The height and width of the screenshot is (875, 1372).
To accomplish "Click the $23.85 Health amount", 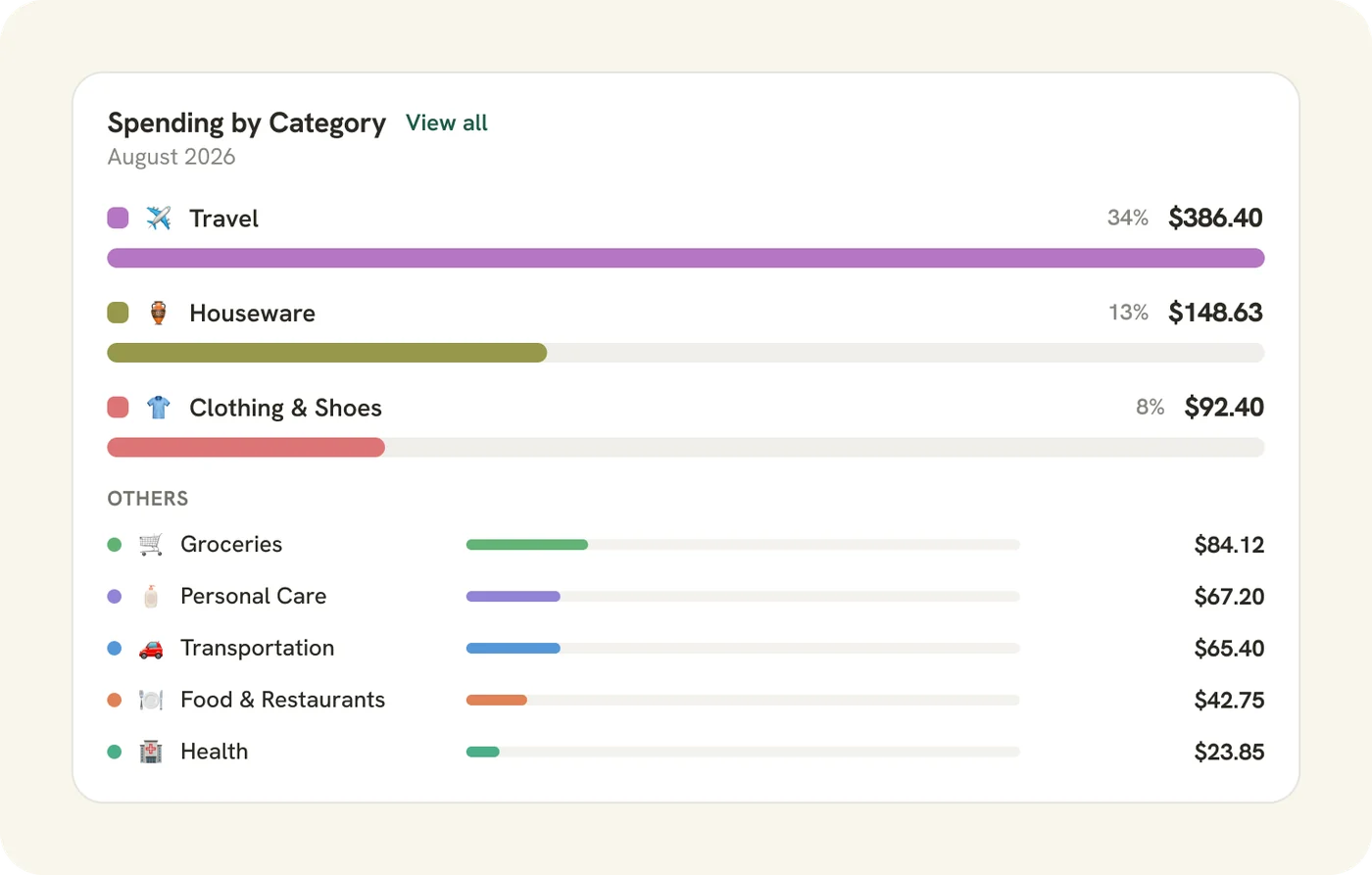I will point(1229,753).
